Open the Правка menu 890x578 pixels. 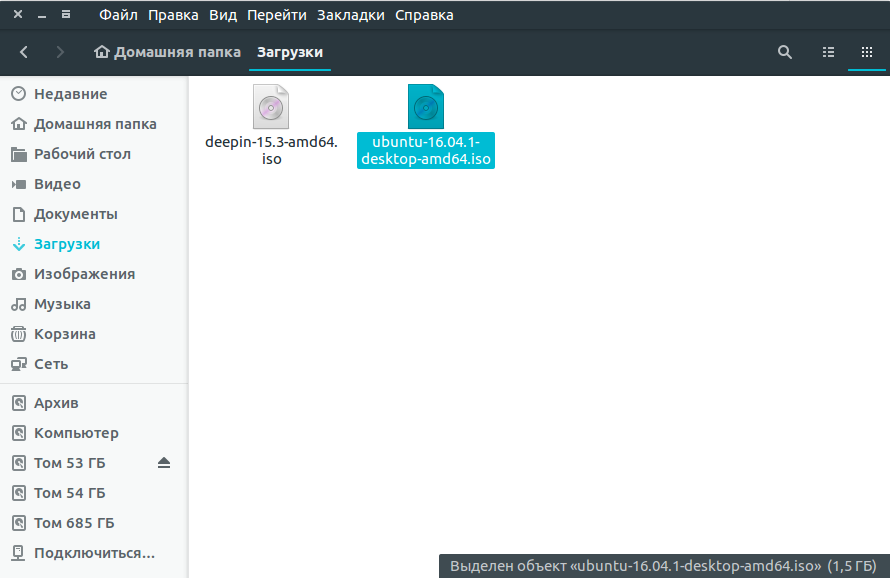pos(173,15)
